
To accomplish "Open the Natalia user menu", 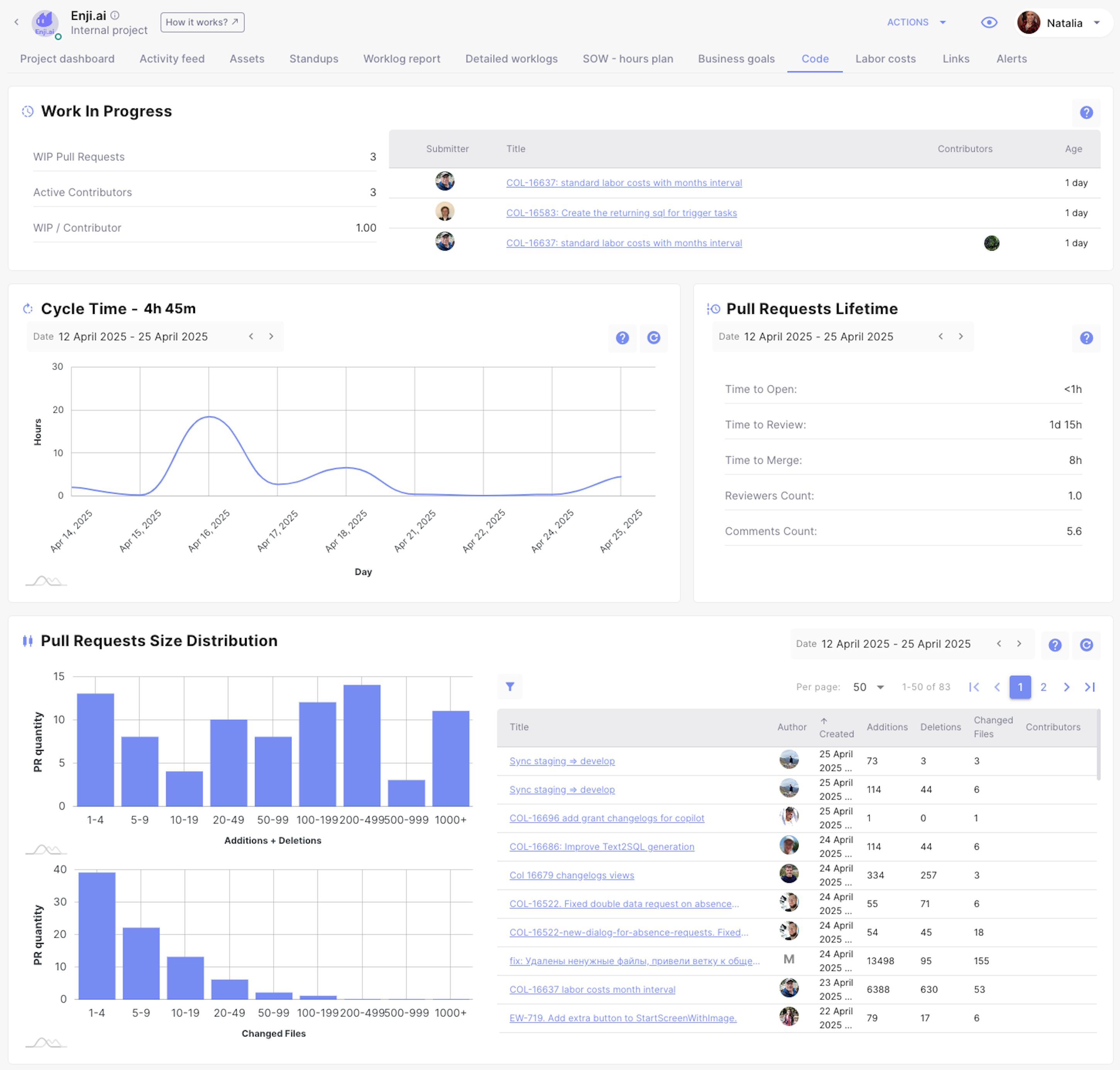I will click(x=1064, y=24).
